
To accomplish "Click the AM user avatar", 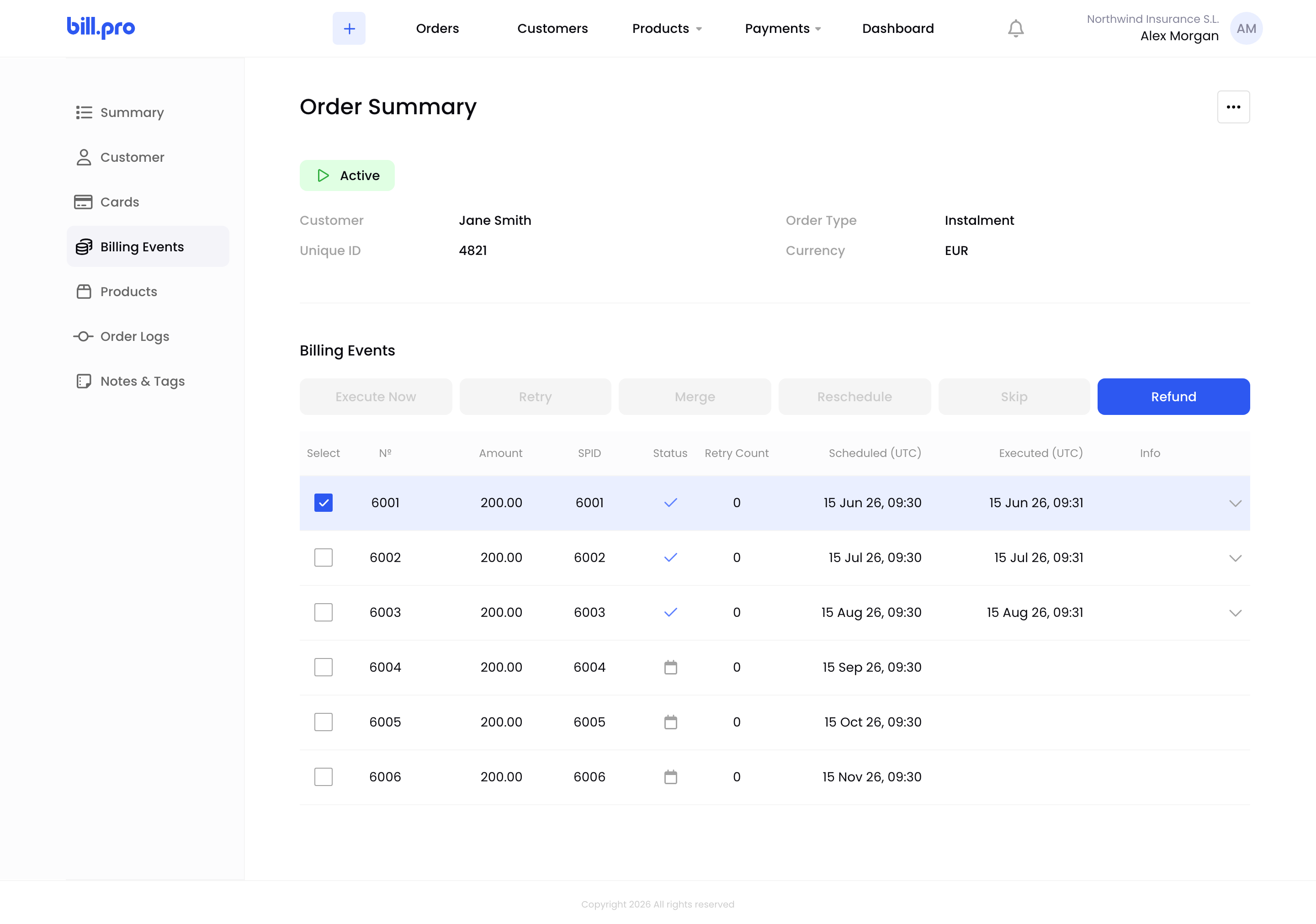I will pos(1246,29).
